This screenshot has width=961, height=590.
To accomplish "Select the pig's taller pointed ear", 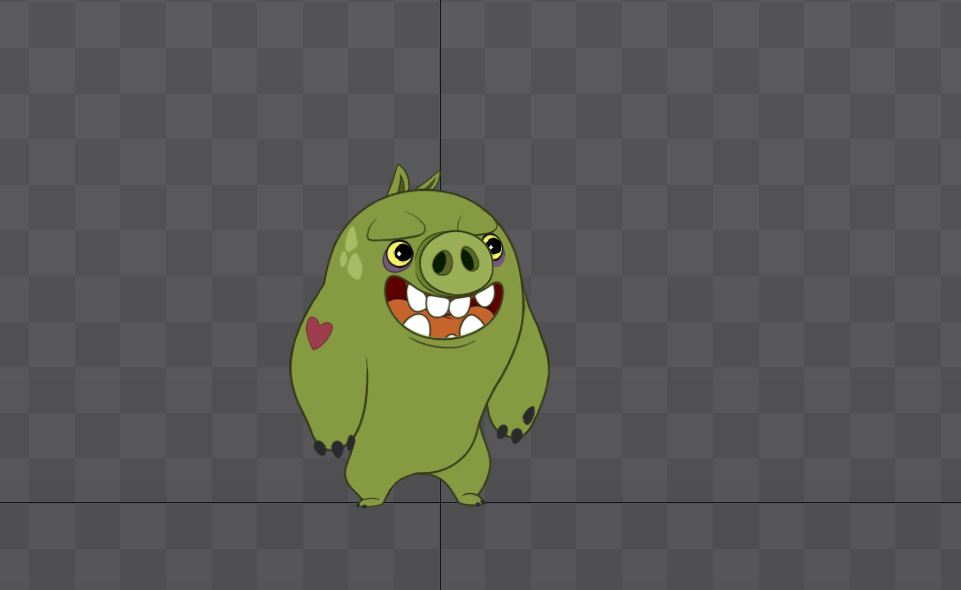I will (x=398, y=180).
